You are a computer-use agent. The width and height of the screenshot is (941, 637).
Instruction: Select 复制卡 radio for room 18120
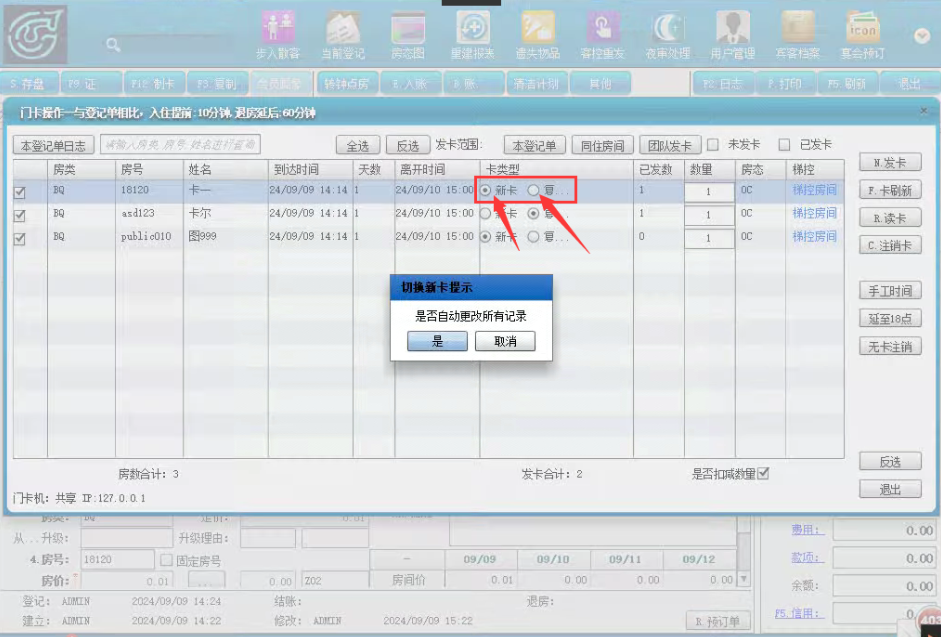click(533, 190)
